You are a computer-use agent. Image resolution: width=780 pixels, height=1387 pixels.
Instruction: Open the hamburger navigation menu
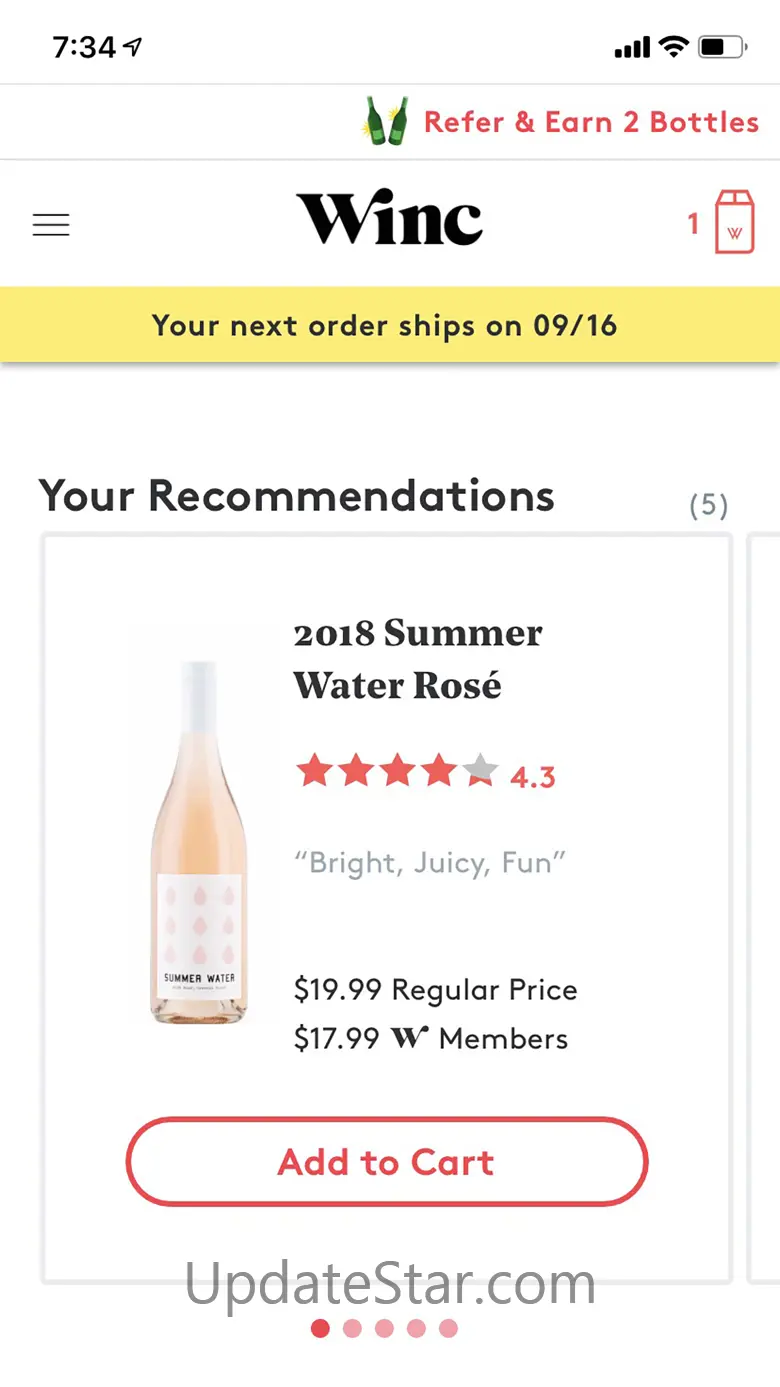coord(51,225)
